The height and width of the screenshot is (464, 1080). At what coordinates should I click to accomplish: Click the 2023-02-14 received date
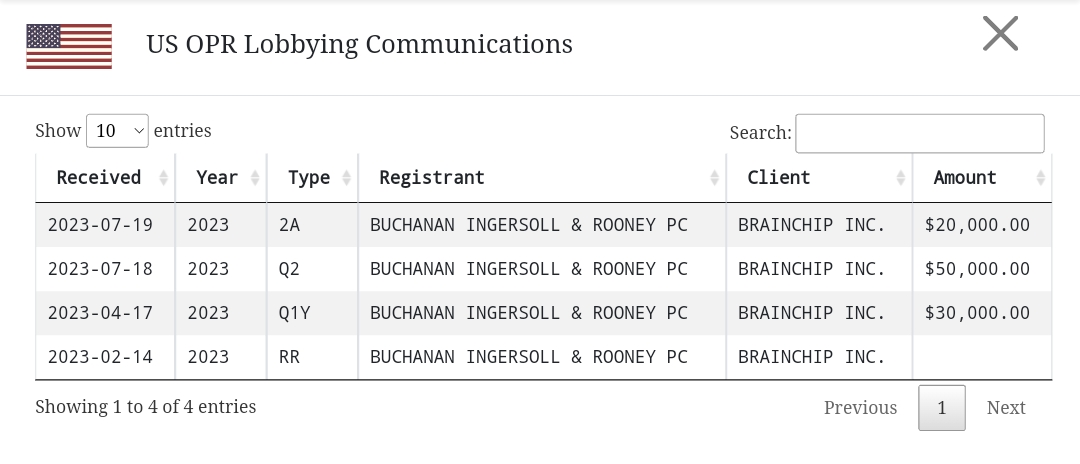(101, 357)
